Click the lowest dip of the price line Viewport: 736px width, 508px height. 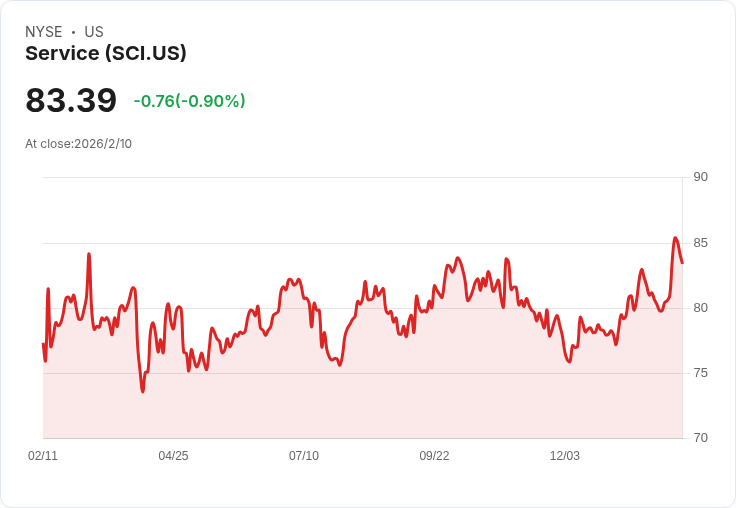(143, 391)
